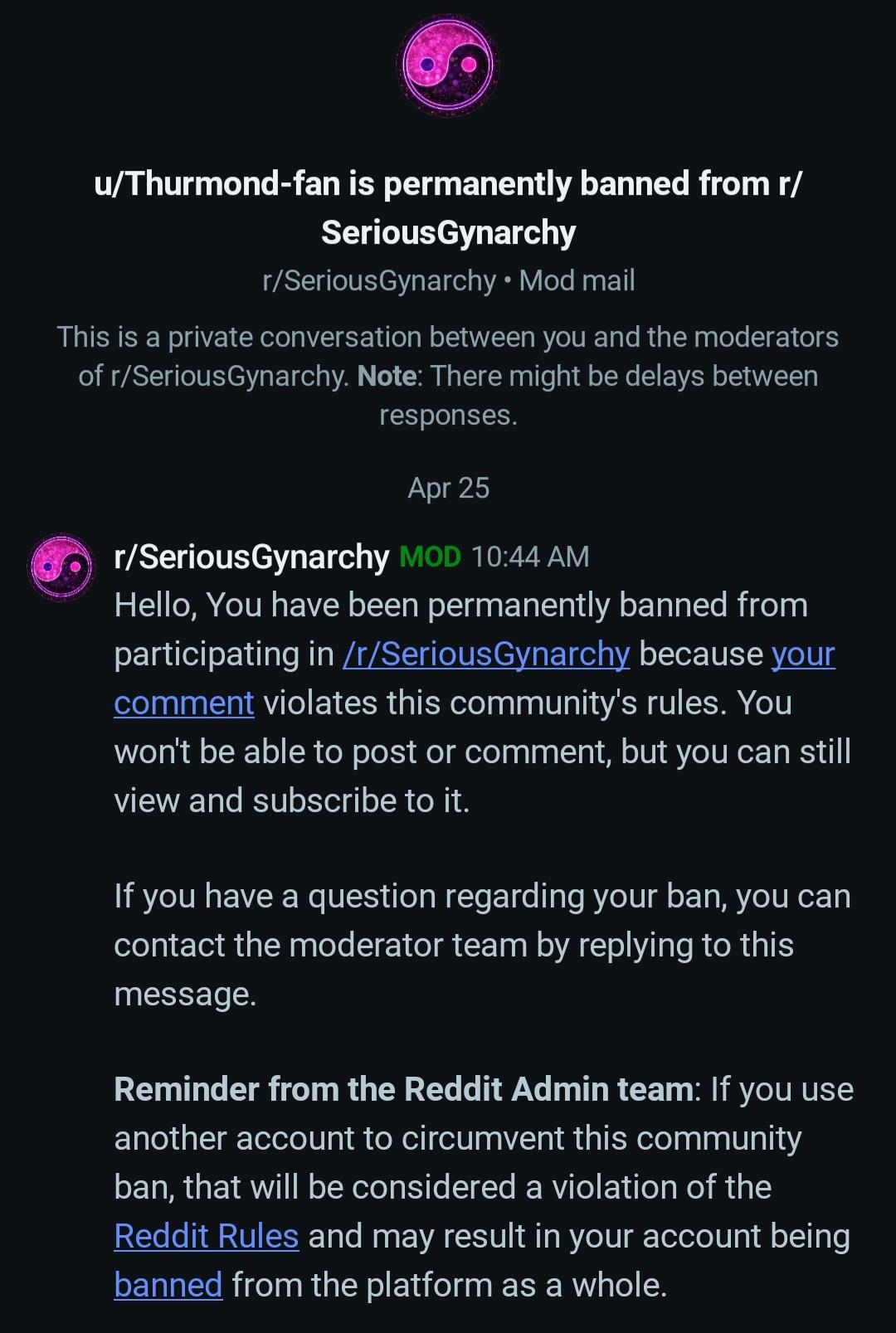Open the /r/SeriousGynarchy link in the message
This screenshot has height=1333, width=896.
pos(486,654)
